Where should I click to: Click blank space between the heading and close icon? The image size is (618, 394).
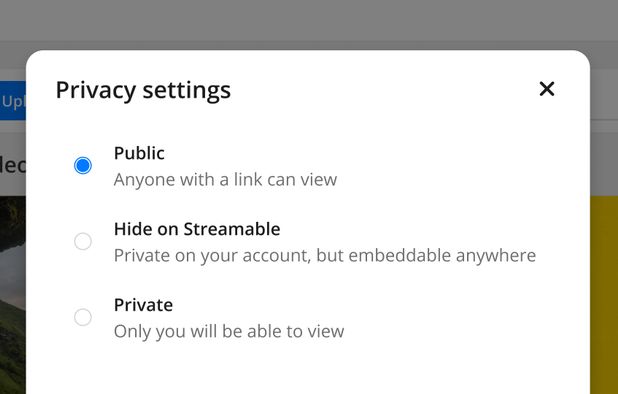click(x=384, y=90)
